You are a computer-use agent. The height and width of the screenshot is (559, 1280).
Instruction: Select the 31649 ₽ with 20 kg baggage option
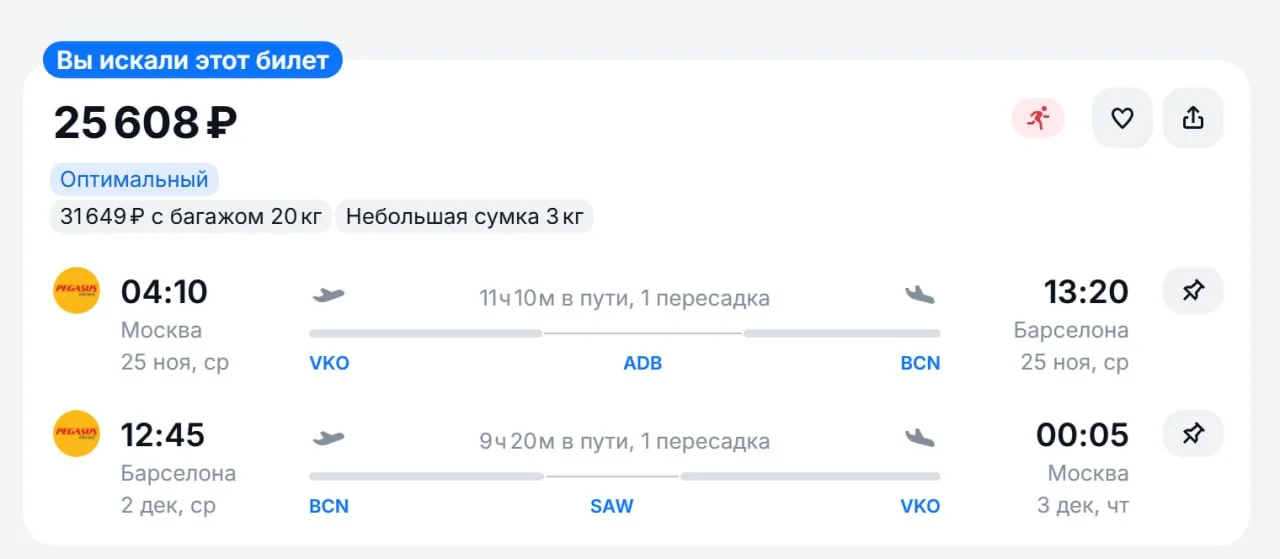coord(190,216)
